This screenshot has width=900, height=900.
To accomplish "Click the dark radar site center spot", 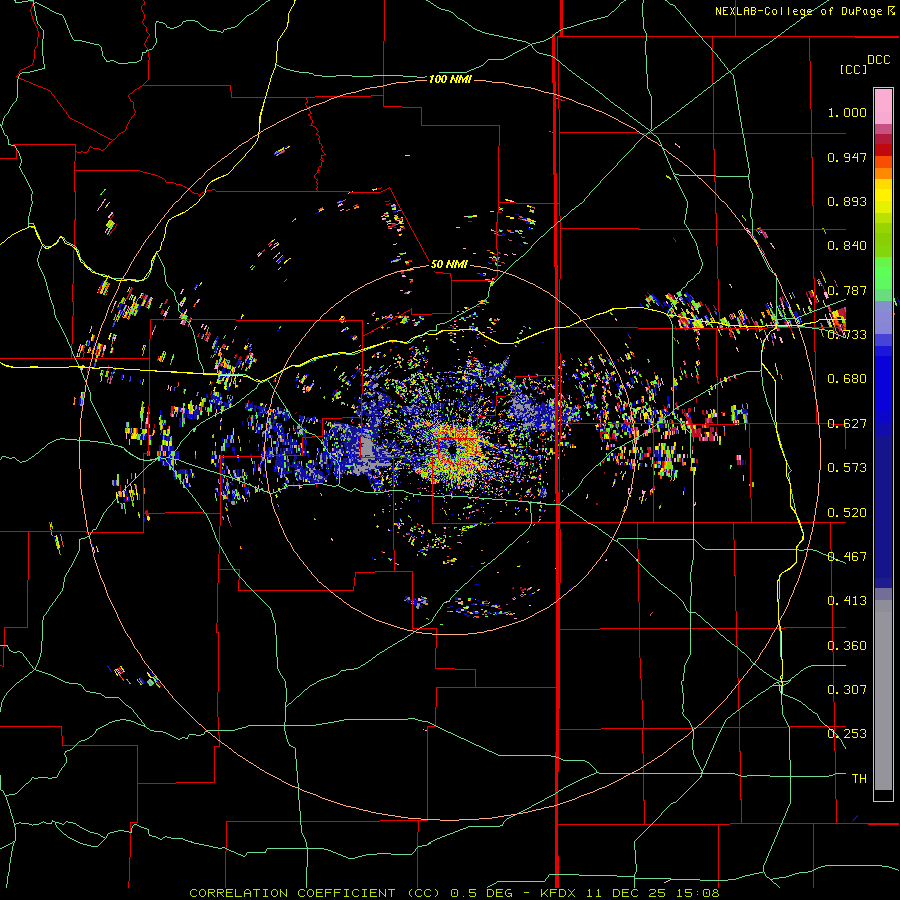I will tap(452, 450).
